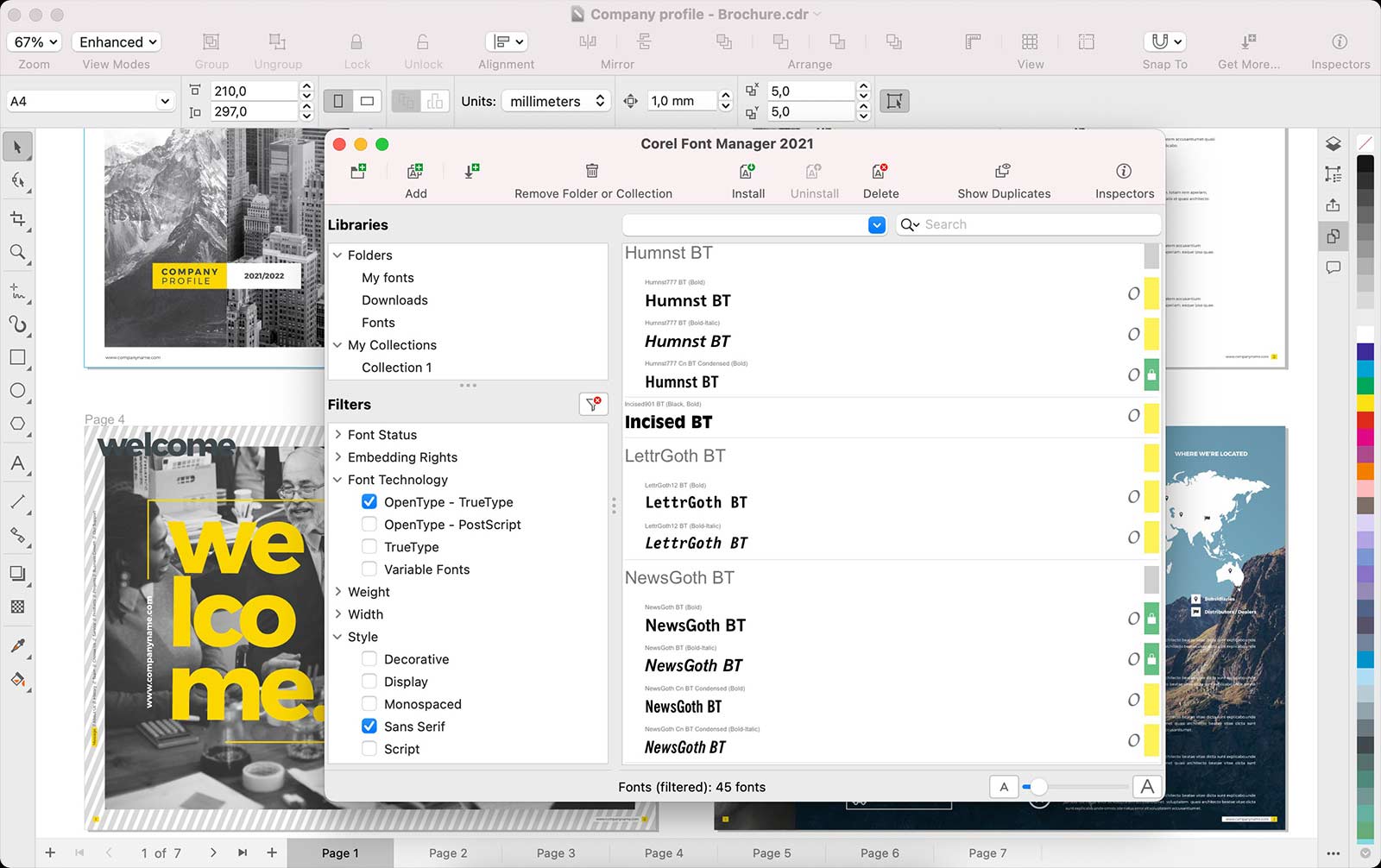The image size is (1381, 868).
Task: Switch to the Page 3 tab
Action: point(556,852)
